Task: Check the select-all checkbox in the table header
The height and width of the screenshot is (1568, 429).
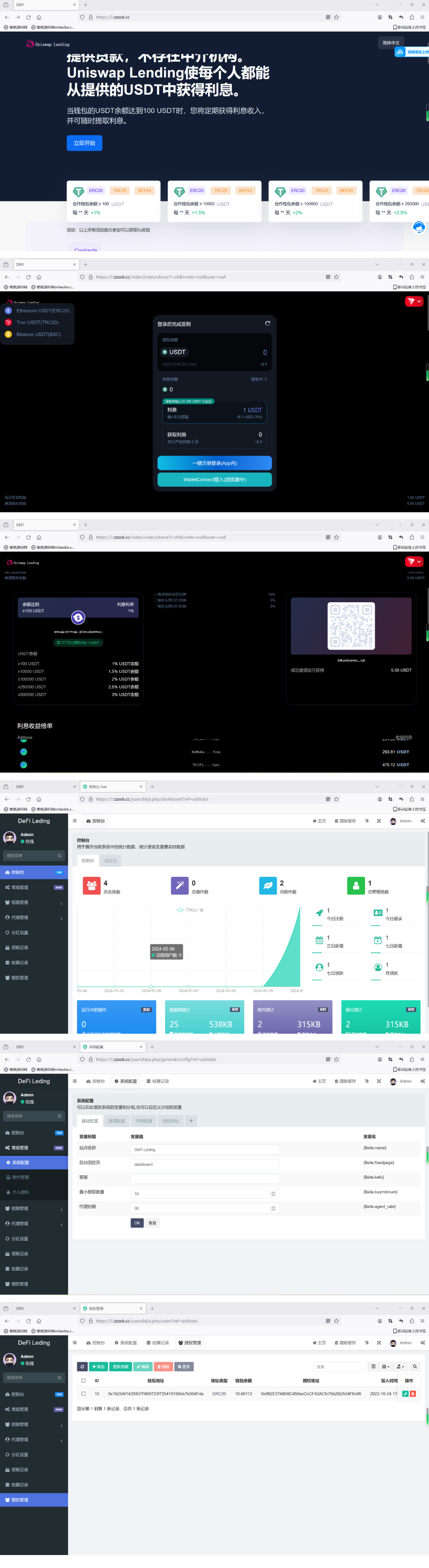Action: click(x=84, y=1381)
